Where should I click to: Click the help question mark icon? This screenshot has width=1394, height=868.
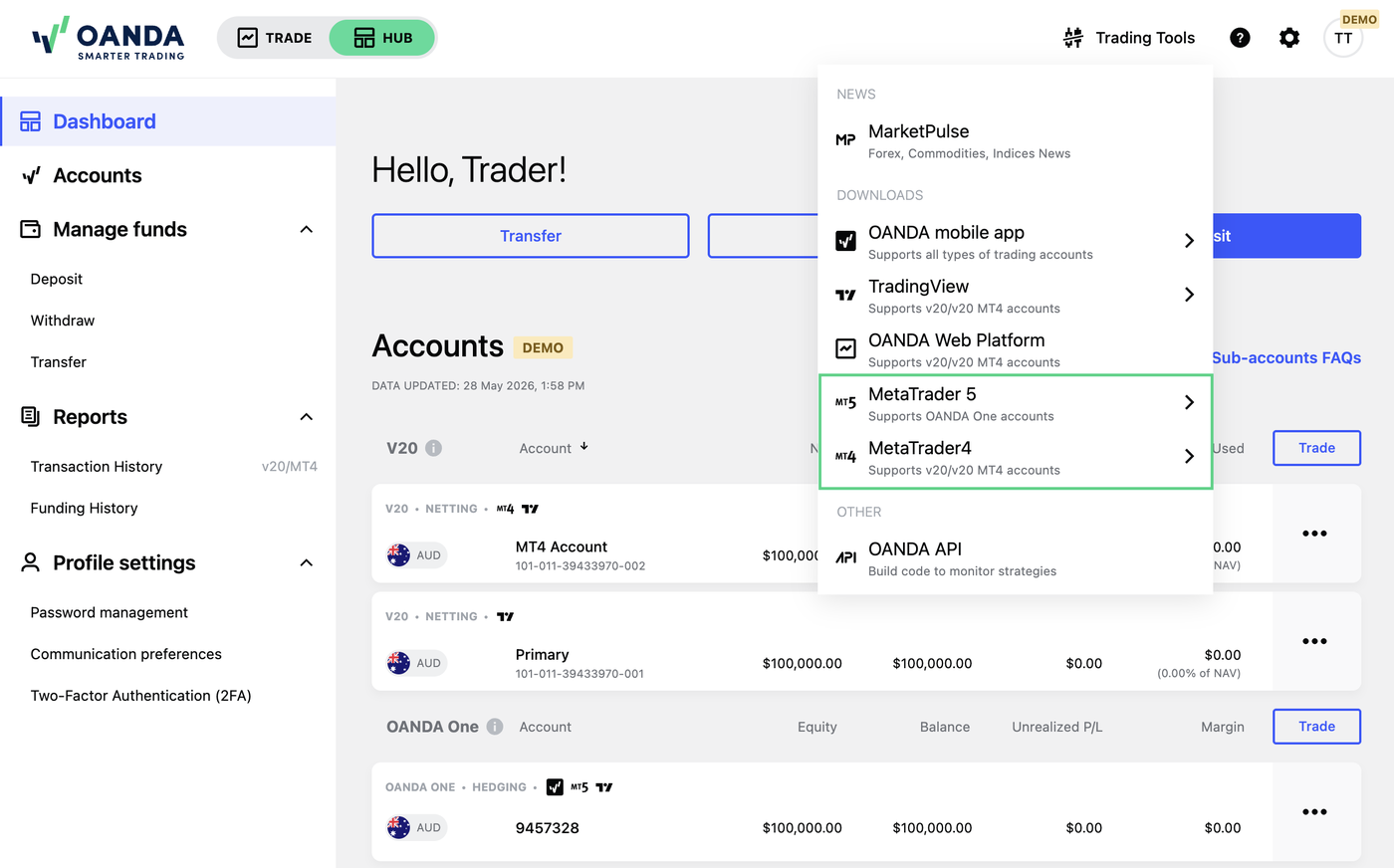pyautogui.click(x=1240, y=38)
